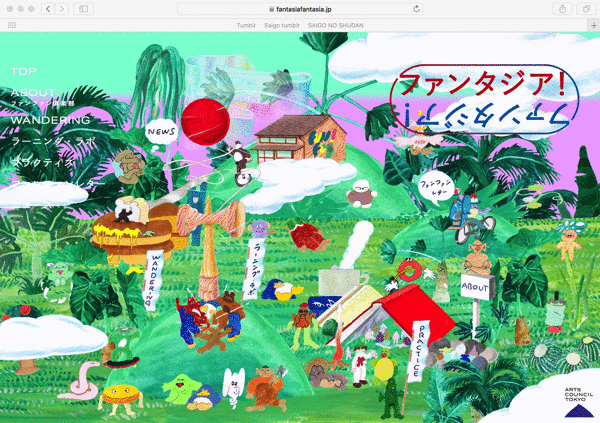Viewport: 600px width, 423px height.
Task: Click the white rabbit ghost character
Action: pos(233,387)
